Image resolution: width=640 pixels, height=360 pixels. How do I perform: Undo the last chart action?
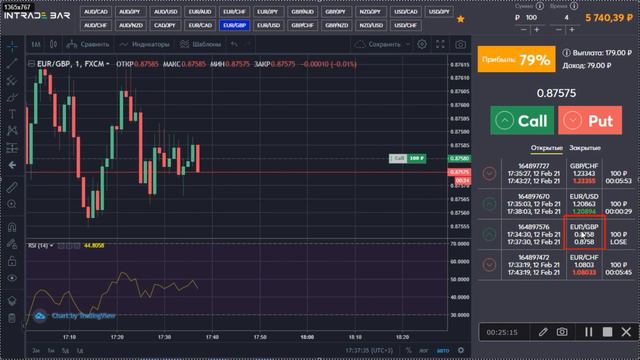[x=234, y=44]
